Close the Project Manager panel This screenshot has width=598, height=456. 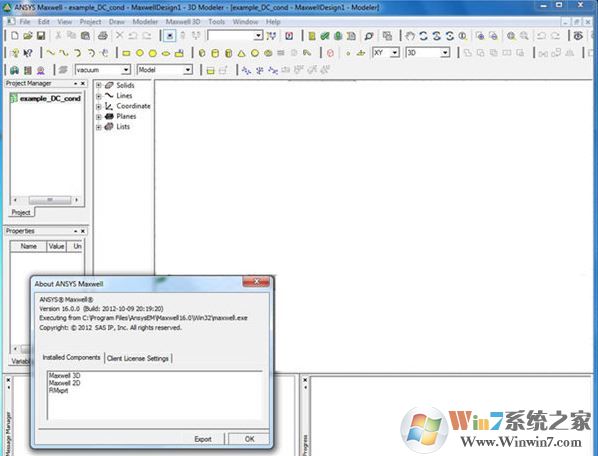pos(83,83)
